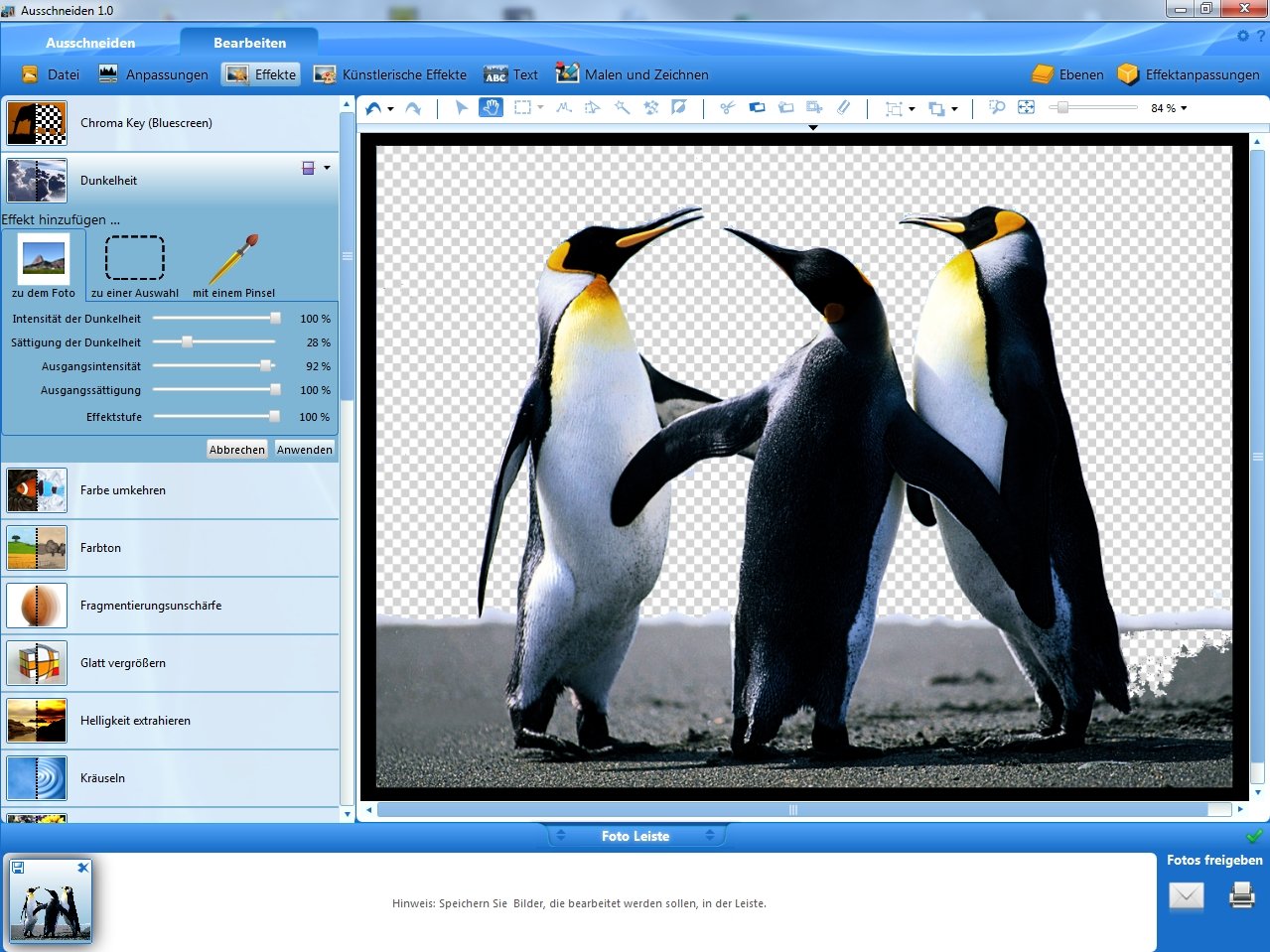The width and height of the screenshot is (1270, 952).
Task: Click the Anwenden button
Action: coord(305,450)
